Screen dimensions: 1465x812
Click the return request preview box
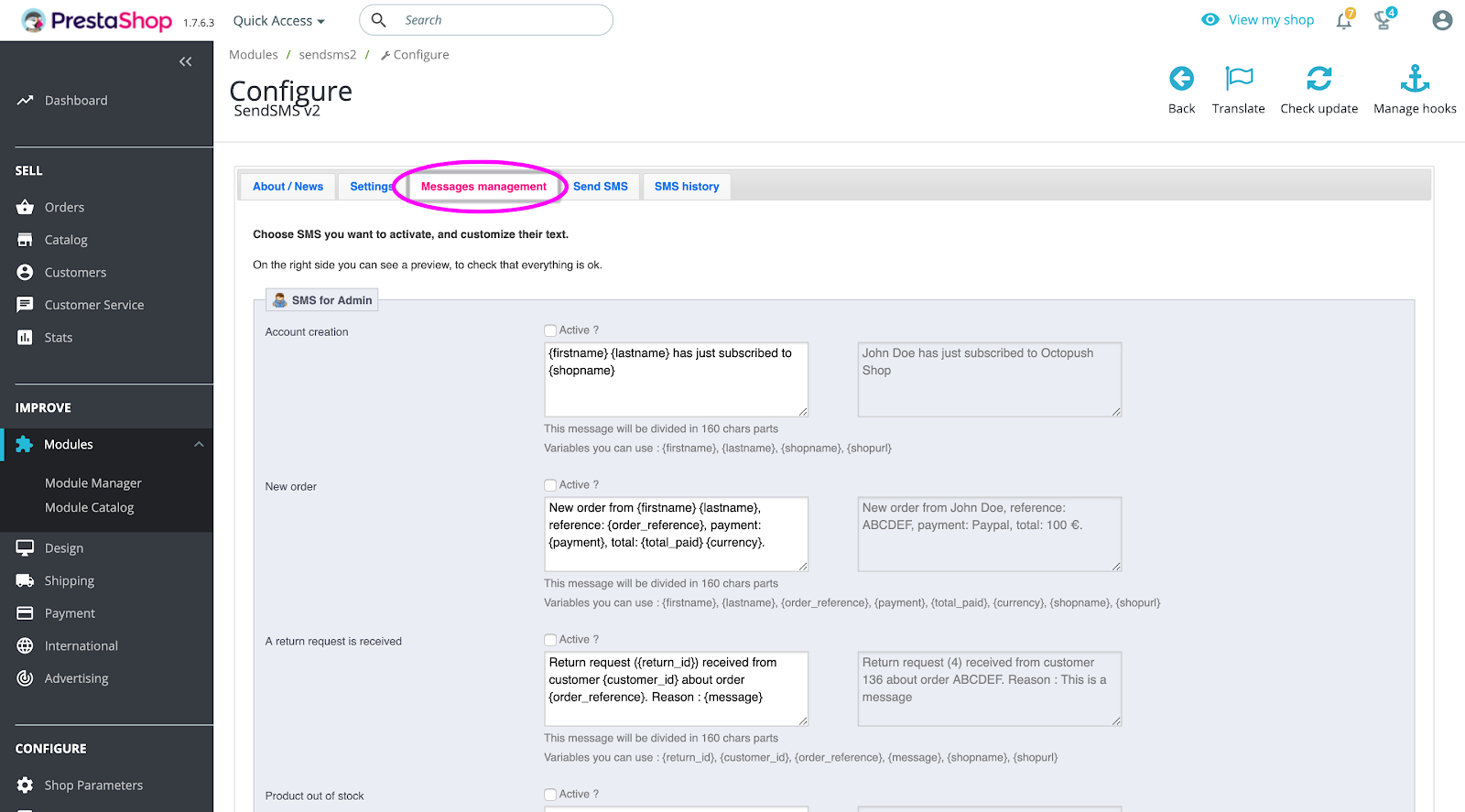click(x=990, y=689)
